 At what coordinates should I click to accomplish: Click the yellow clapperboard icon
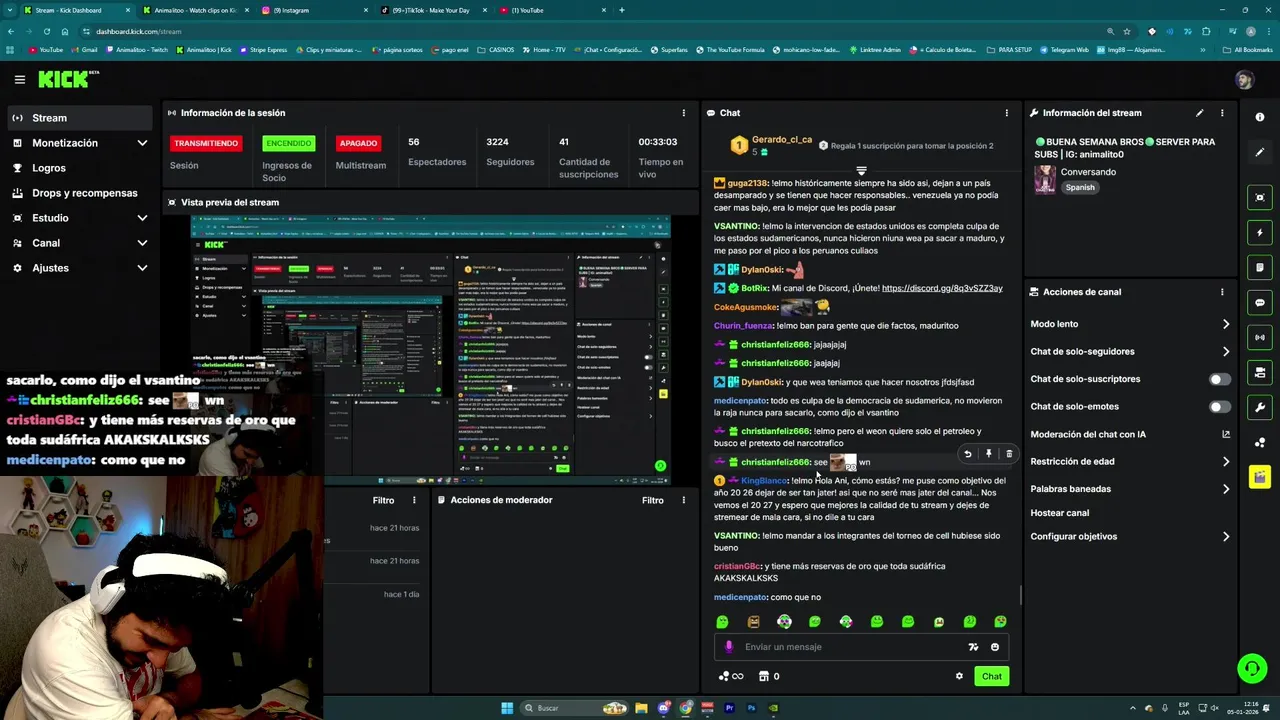pos(1260,477)
